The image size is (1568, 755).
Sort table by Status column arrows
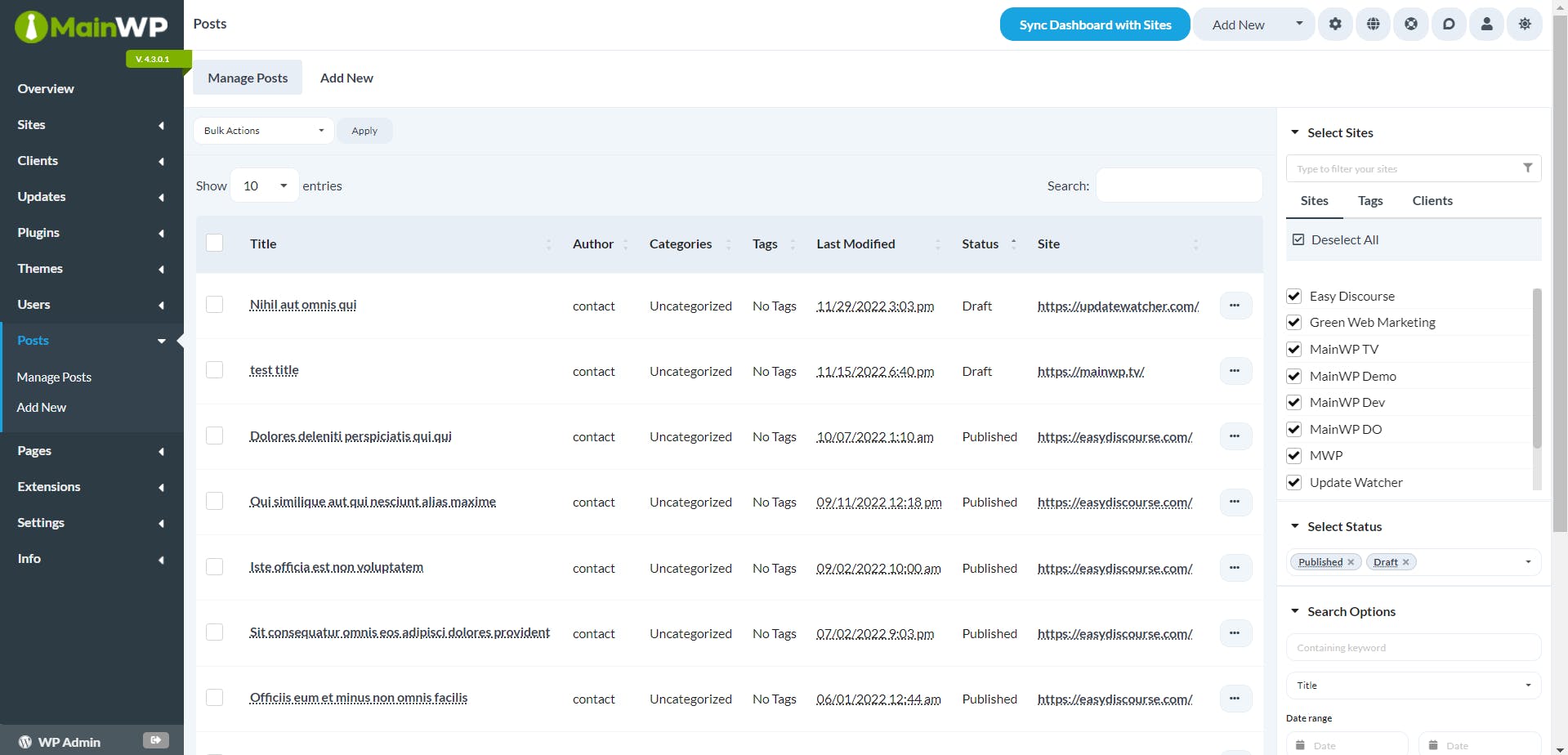coord(1013,244)
